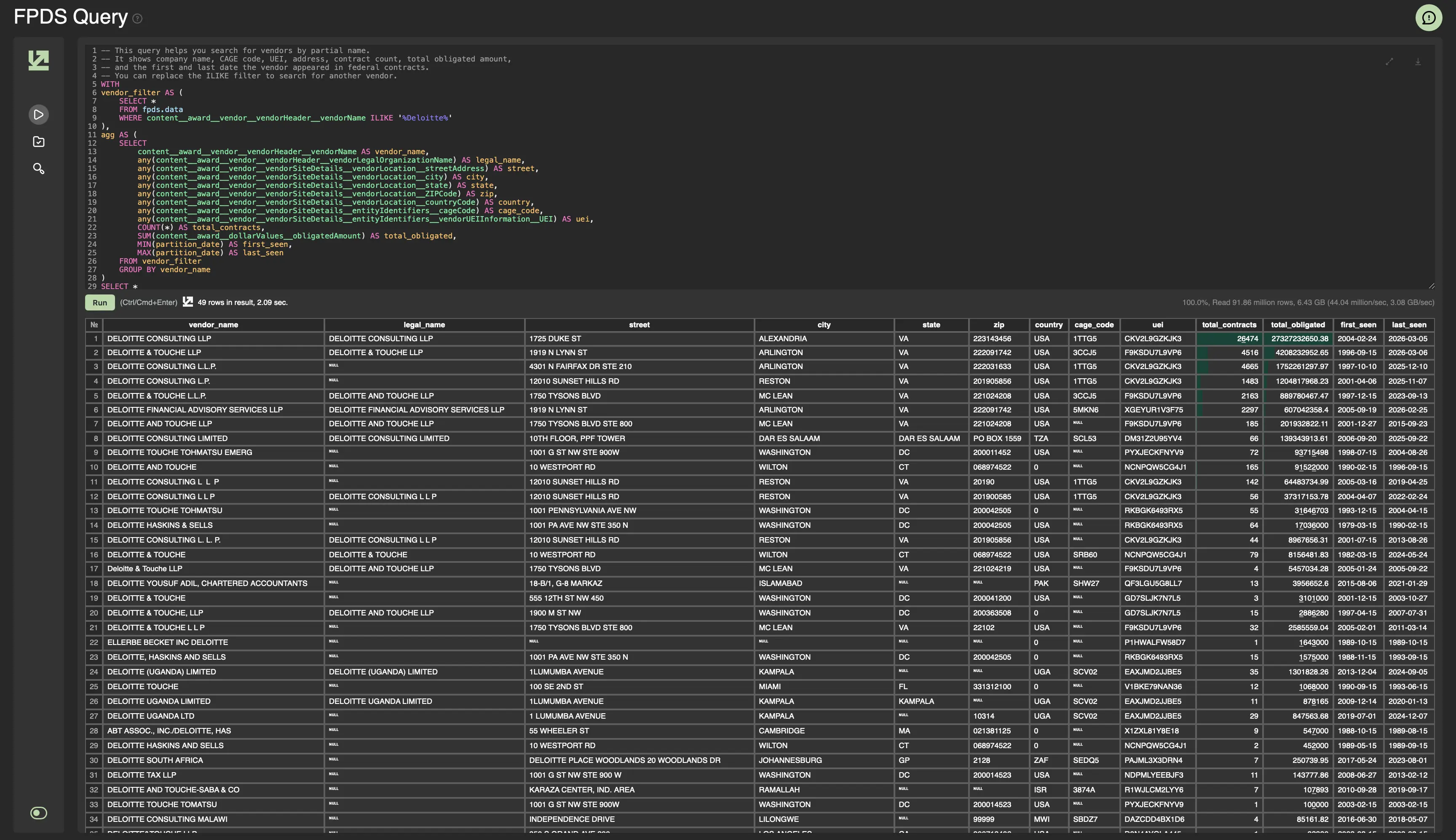Click the zip column header
The width and height of the screenshot is (1456, 840).
tap(998, 325)
